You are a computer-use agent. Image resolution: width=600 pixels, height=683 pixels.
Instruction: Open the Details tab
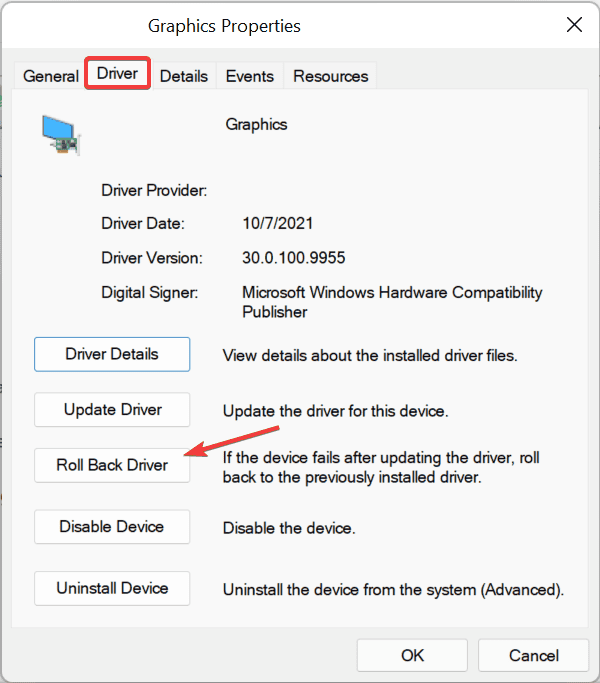pos(184,76)
